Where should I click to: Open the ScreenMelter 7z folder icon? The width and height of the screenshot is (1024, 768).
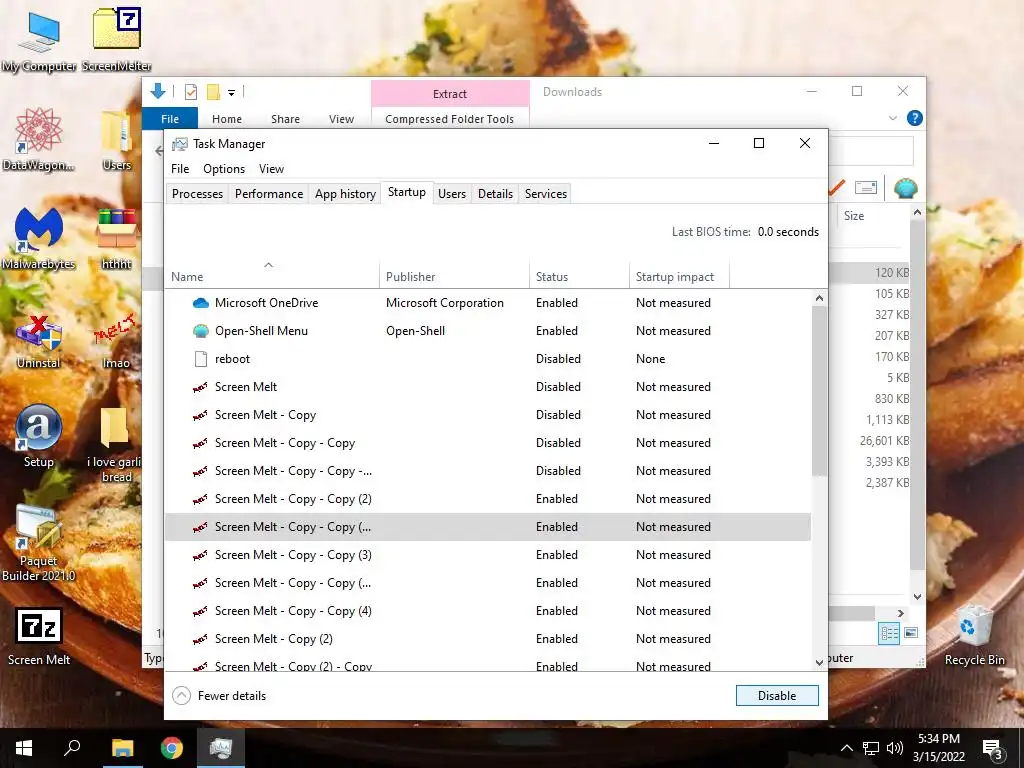coord(117,39)
